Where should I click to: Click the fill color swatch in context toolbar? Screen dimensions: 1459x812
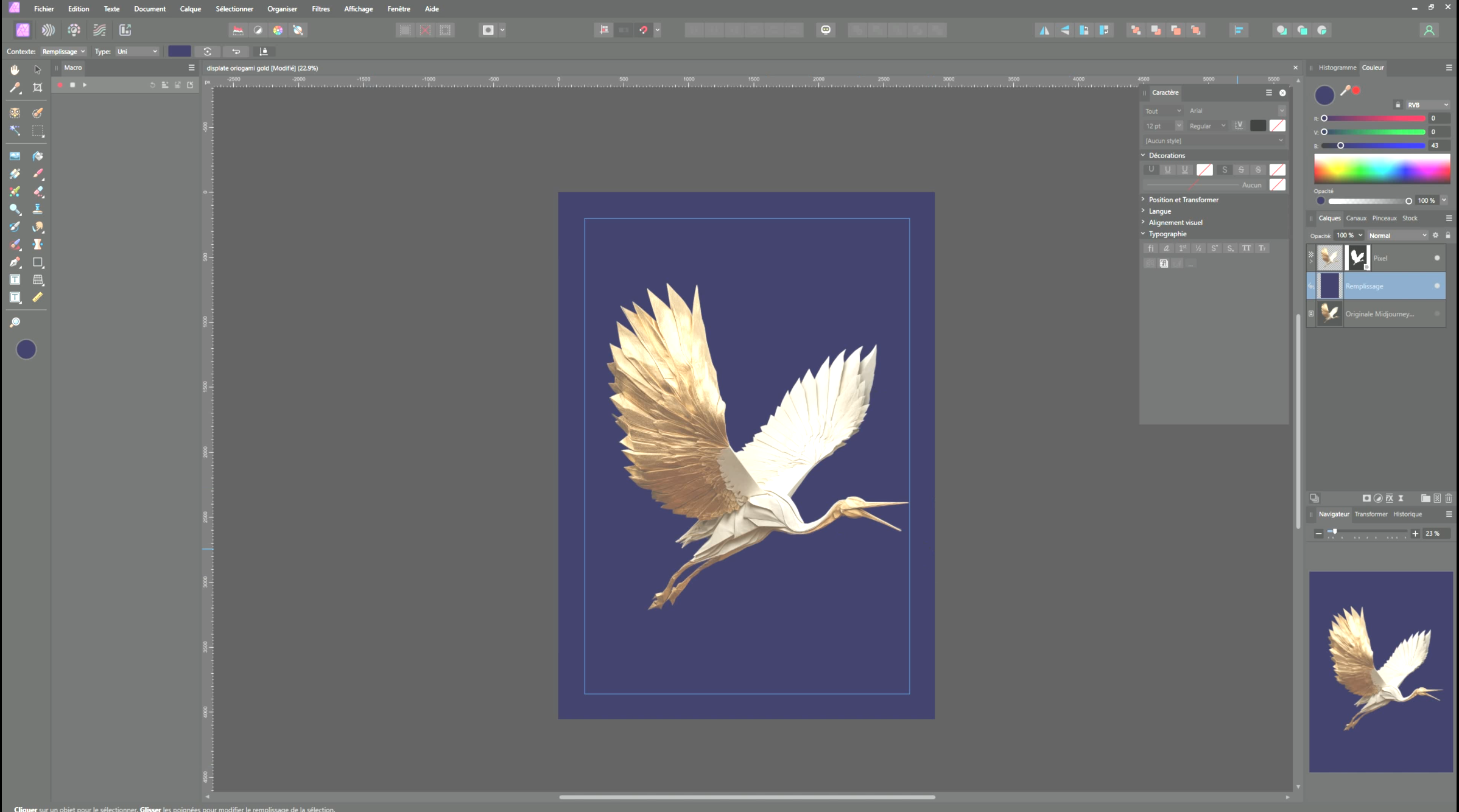pos(180,52)
